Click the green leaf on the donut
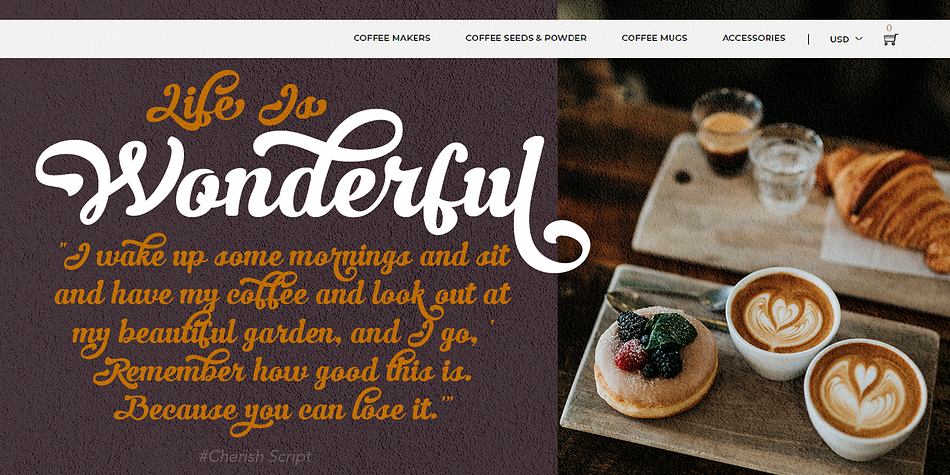 coord(670,331)
